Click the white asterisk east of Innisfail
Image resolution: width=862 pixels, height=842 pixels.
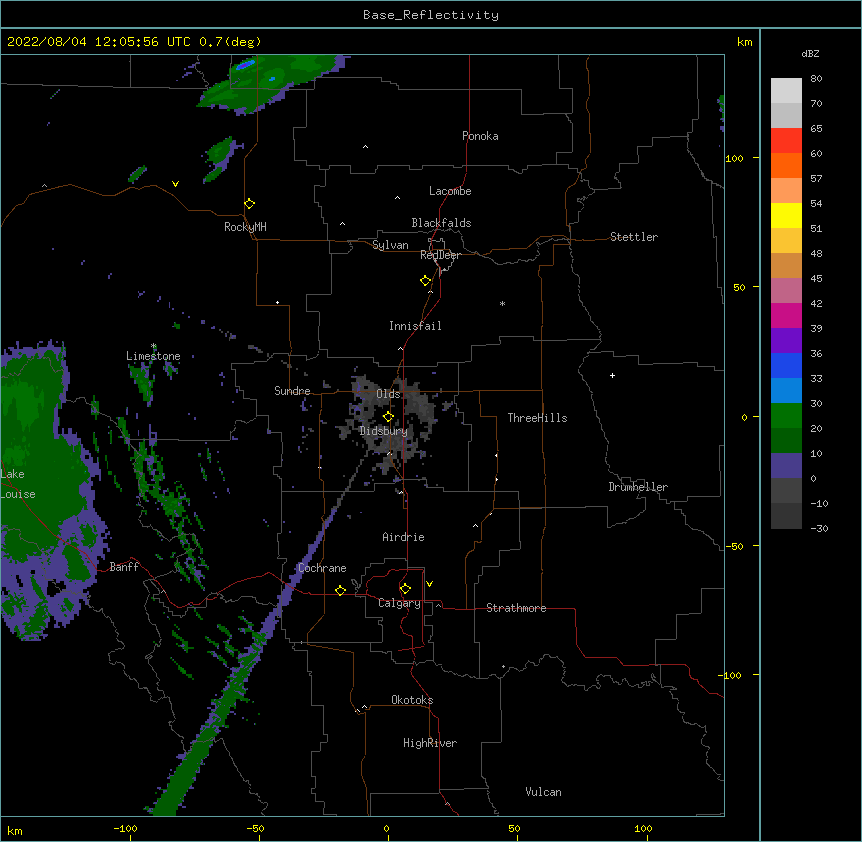pos(502,303)
